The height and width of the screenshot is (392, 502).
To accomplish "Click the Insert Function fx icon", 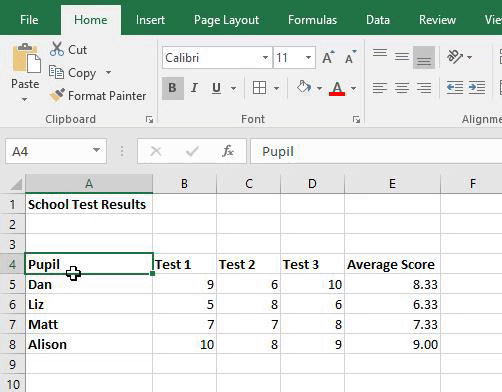I will click(x=228, y=151).
